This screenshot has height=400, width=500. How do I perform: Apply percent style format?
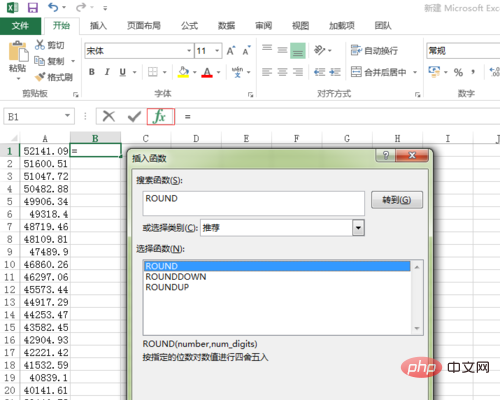coord(458,72)
